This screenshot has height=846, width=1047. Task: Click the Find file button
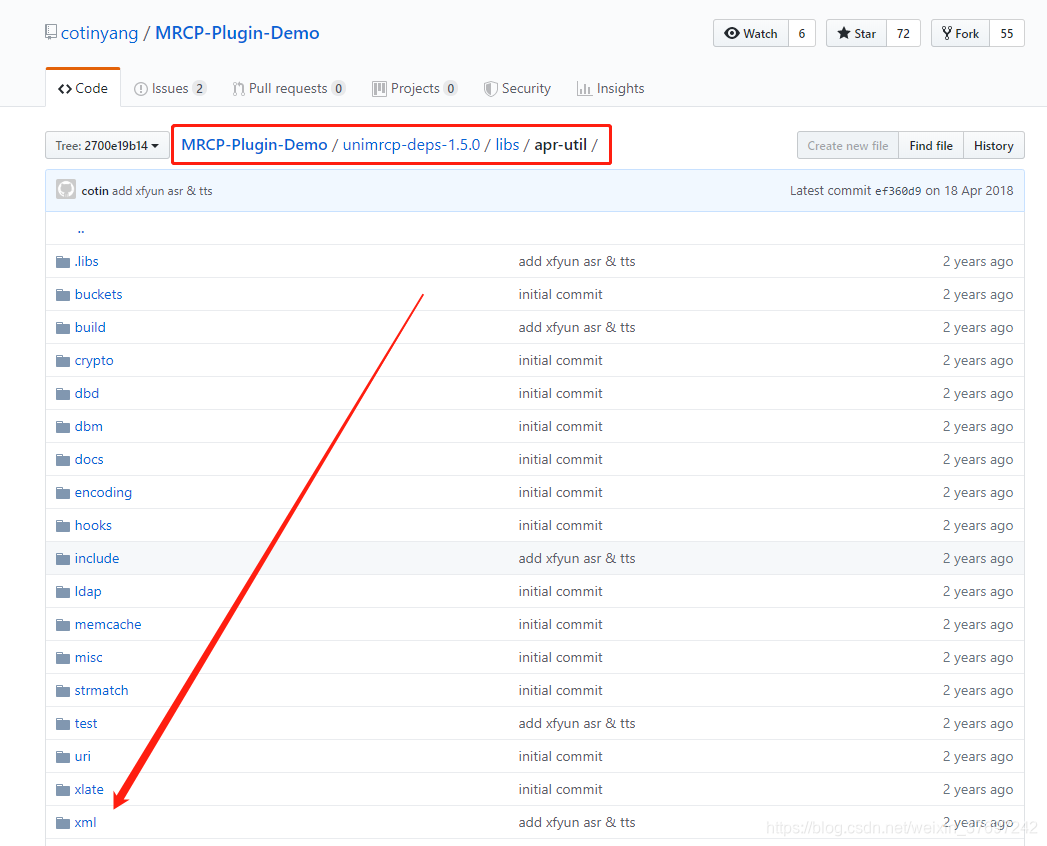[931, 146]
